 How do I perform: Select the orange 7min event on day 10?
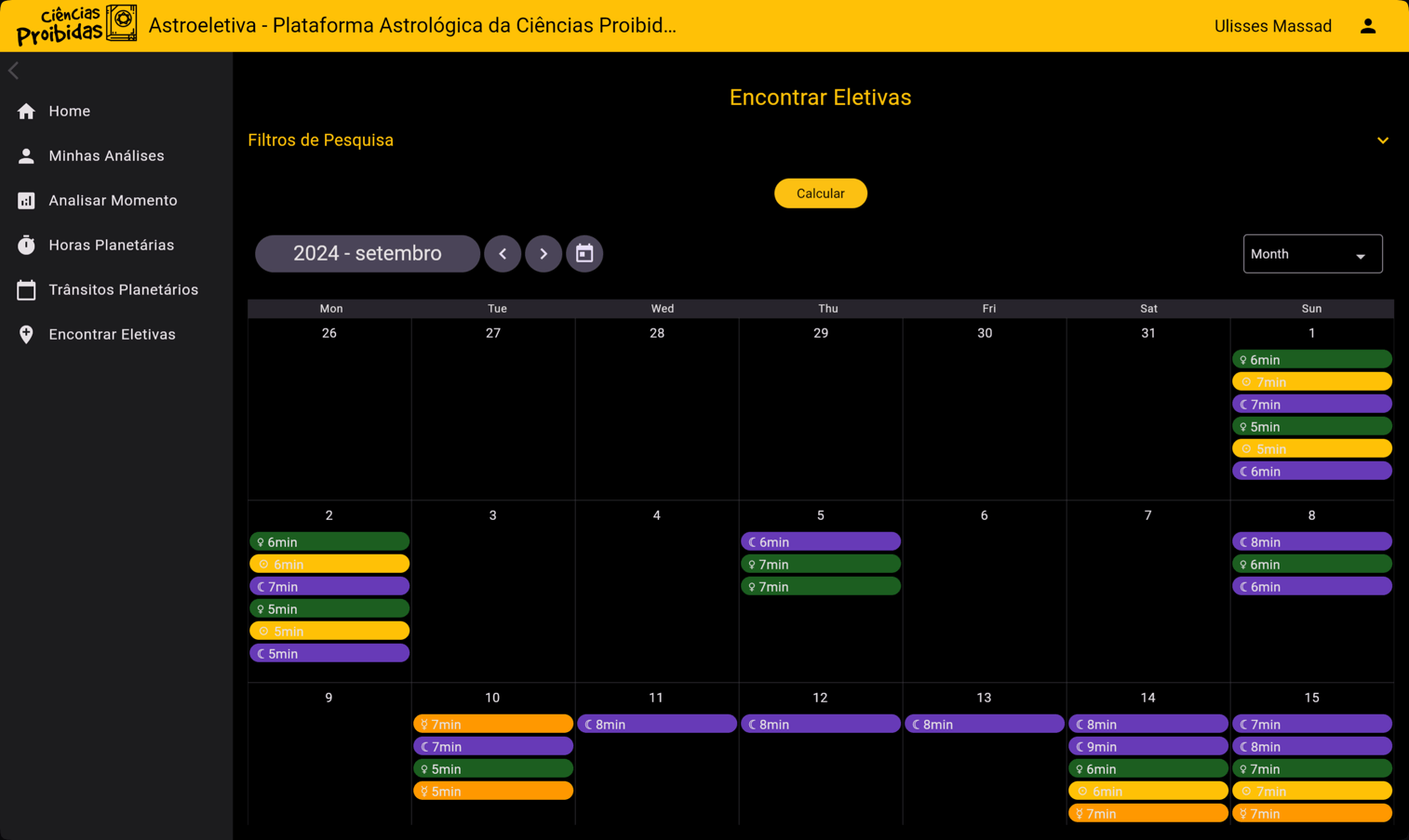pos(492,724)
